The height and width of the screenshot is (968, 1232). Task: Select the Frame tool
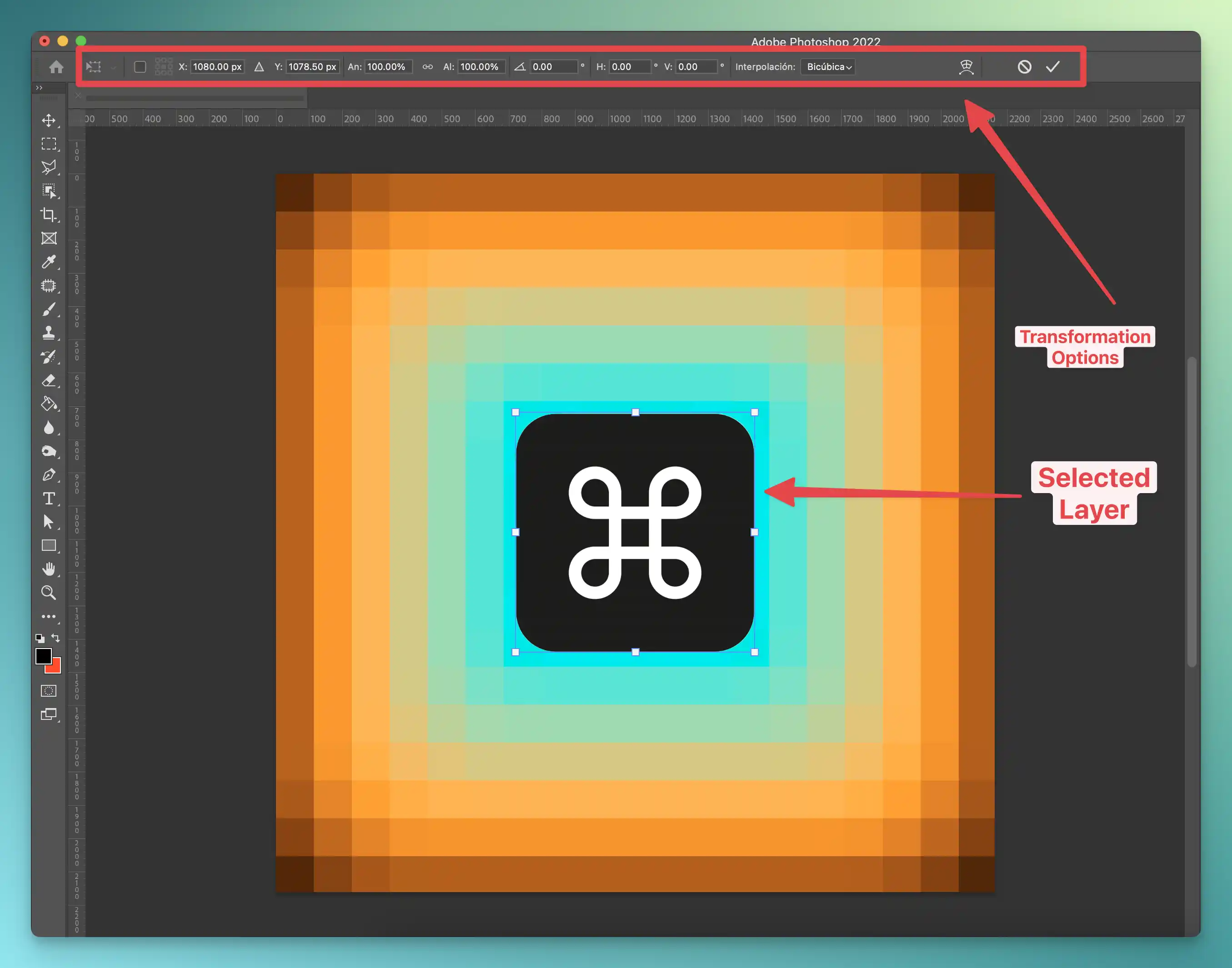49,239
